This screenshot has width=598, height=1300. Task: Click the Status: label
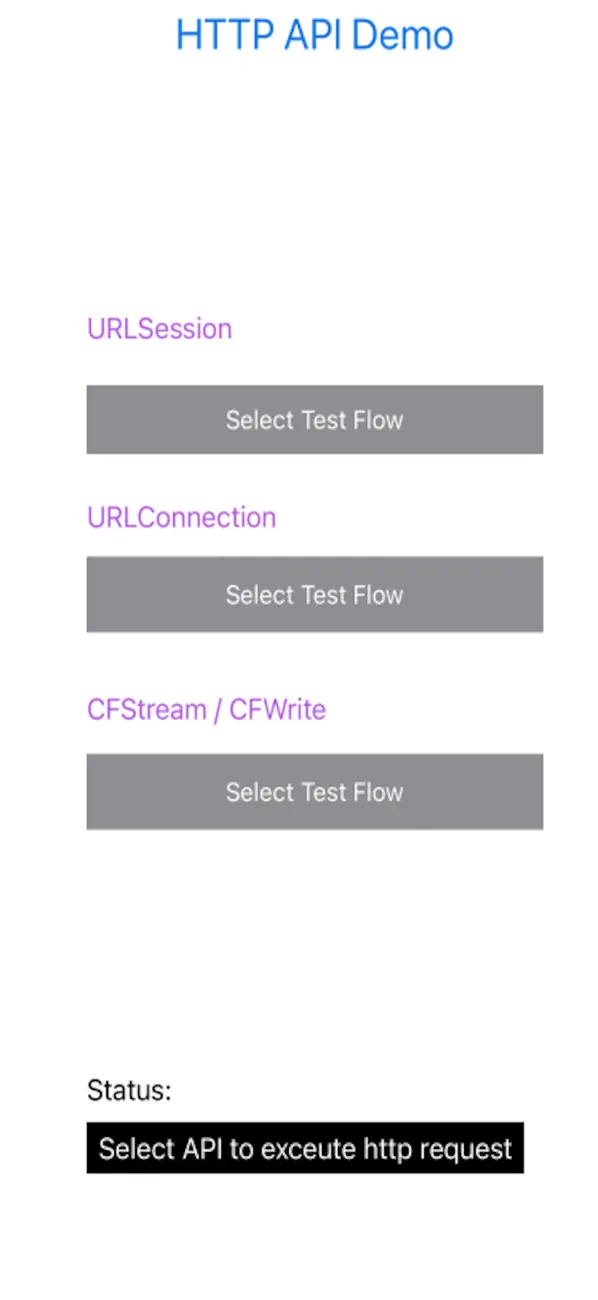(x=129, y=1090)
